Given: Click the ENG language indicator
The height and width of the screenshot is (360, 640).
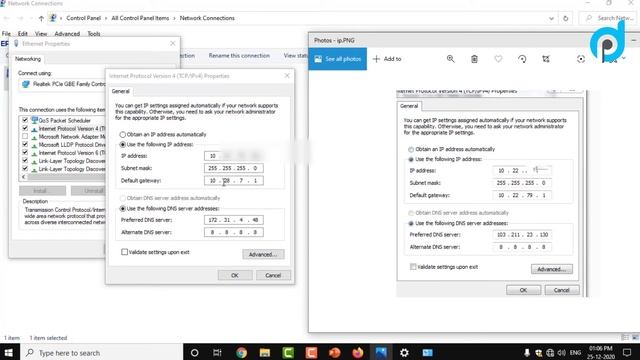Looking at the screenshot, I should (x=575, y=353).
